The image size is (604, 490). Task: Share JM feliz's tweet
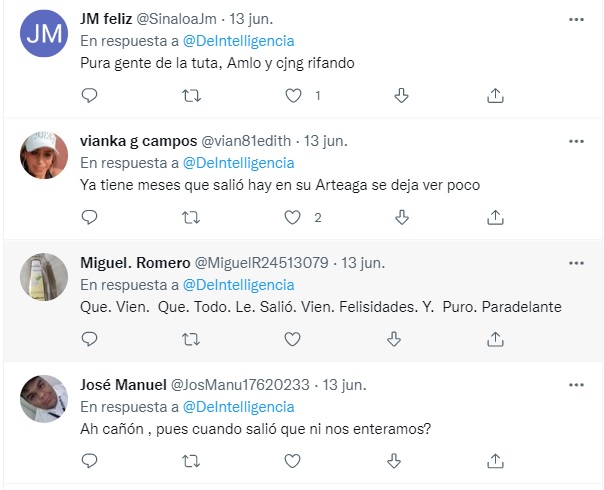pos(496,95)
